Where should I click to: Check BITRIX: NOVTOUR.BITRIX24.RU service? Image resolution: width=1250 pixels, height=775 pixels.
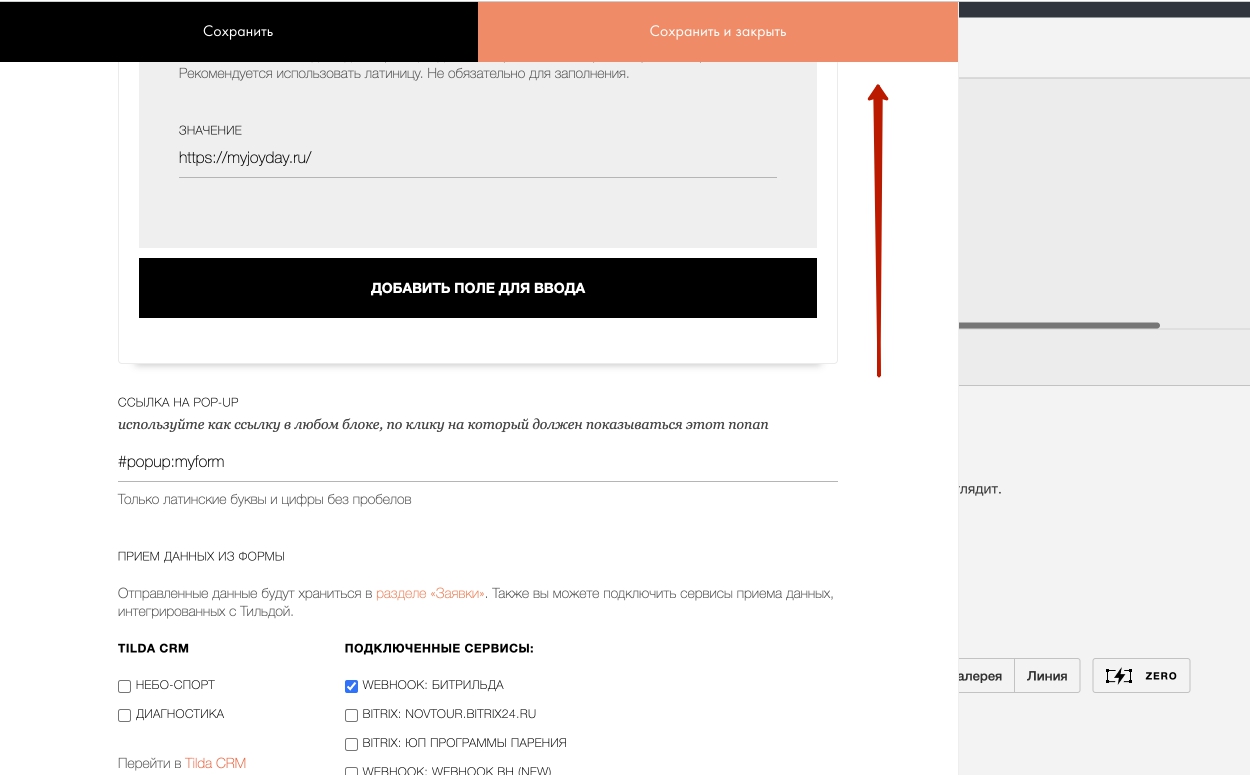click(351, 715)
